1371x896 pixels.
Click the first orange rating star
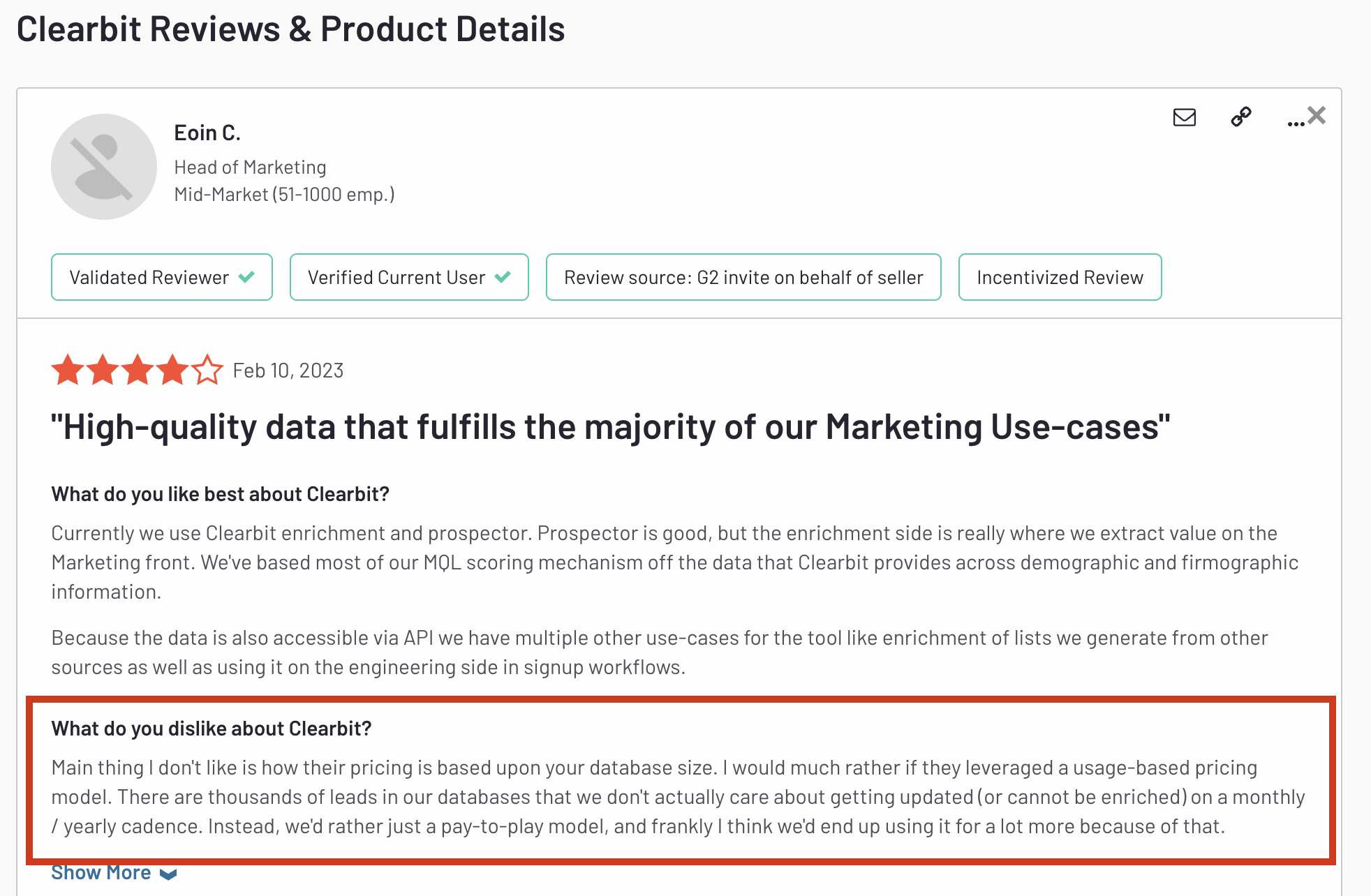[x=68, y=370]
